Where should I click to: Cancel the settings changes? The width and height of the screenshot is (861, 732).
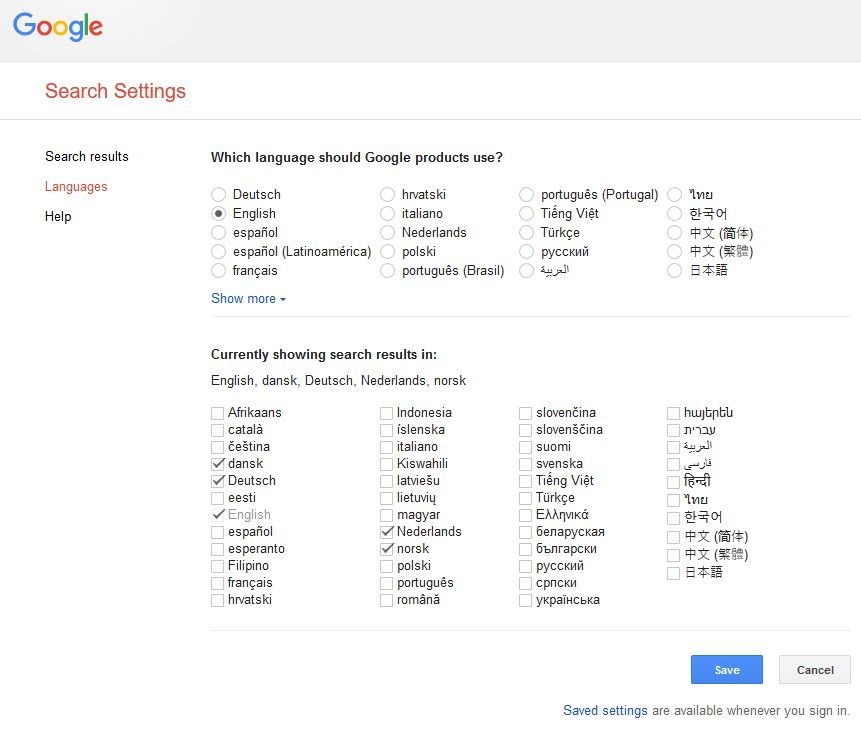(x=815, y=669)
